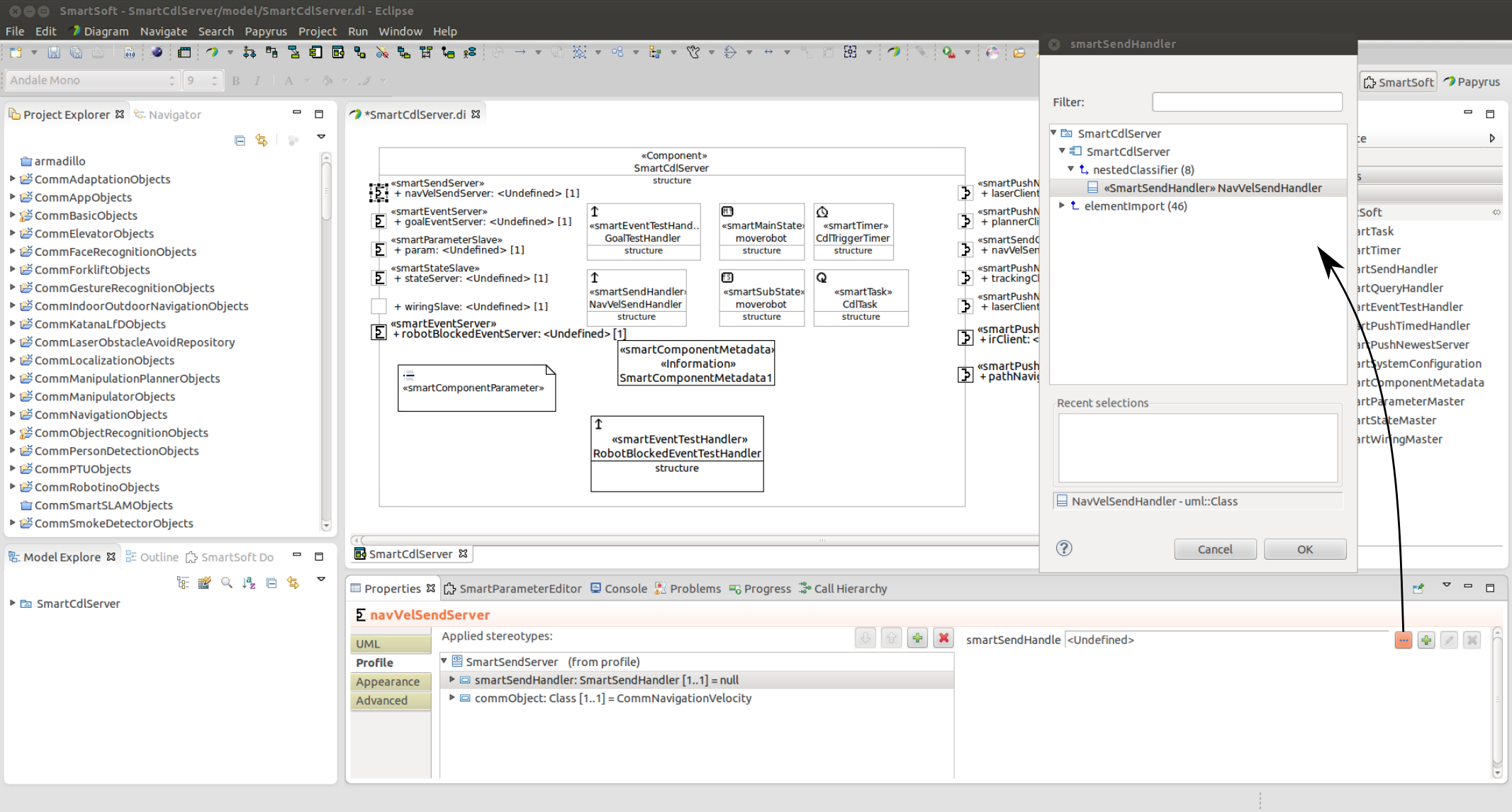Viewport: 1512px width, 812px height.
Task: Toggle Bold text formatting button
Action: point(236,80)
